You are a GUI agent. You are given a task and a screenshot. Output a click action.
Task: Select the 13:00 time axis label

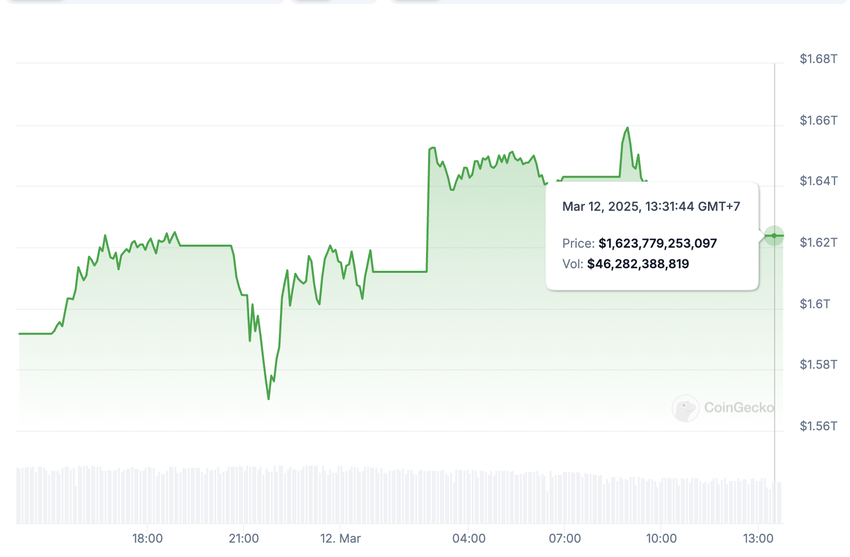click(x=758, y=538)
